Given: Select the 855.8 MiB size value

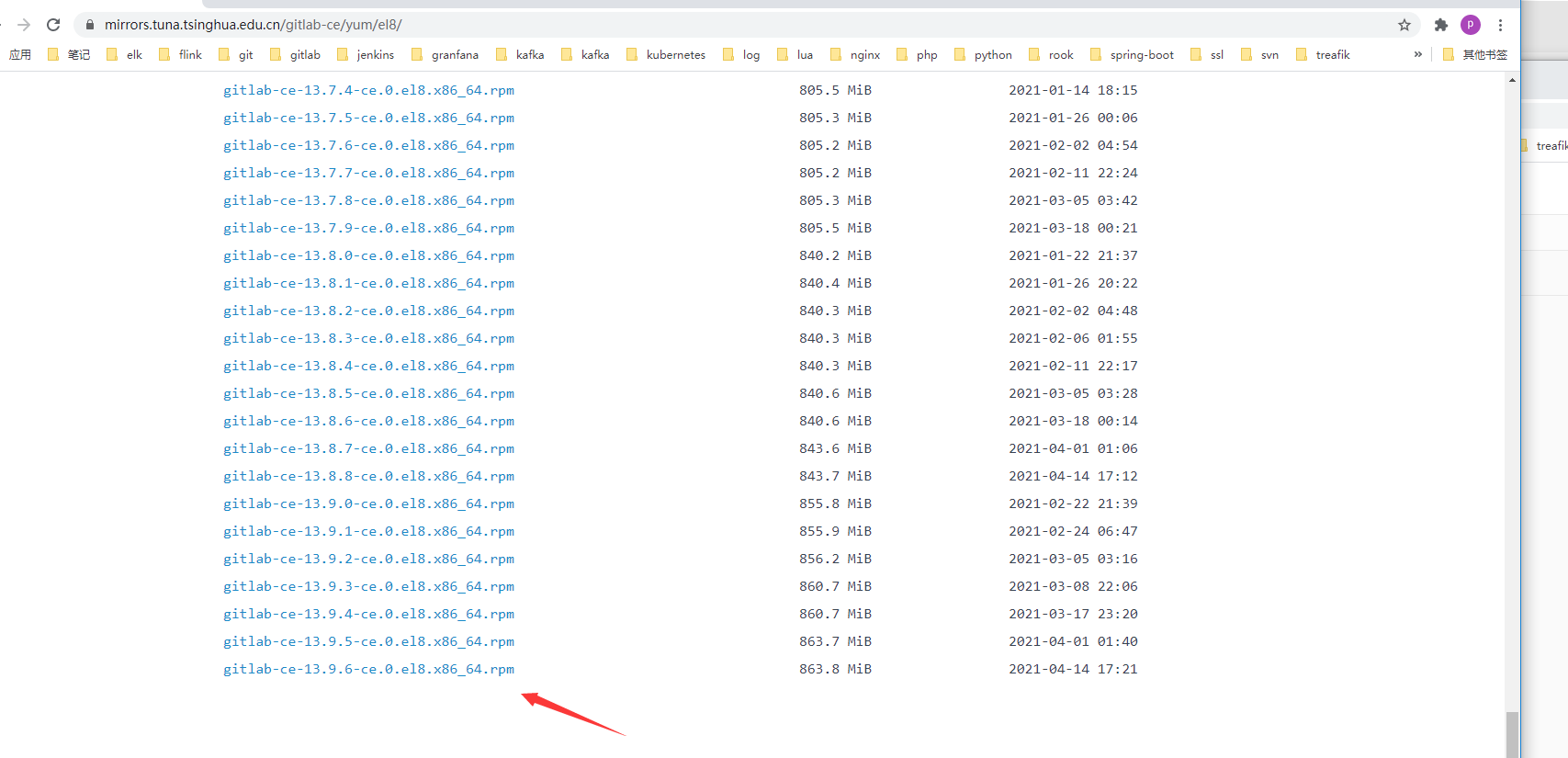Looking at the screenshot, I should [x=835, y=503].
